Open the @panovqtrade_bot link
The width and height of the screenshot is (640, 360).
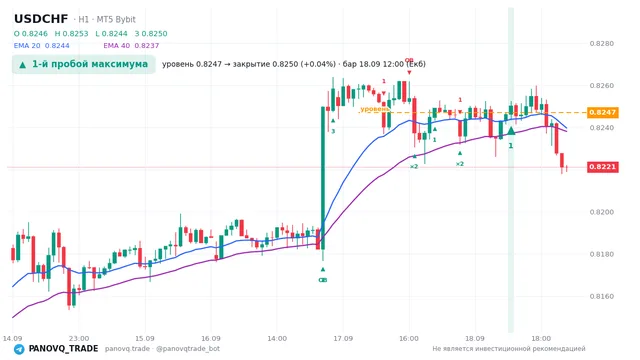(x=188, y=349)
